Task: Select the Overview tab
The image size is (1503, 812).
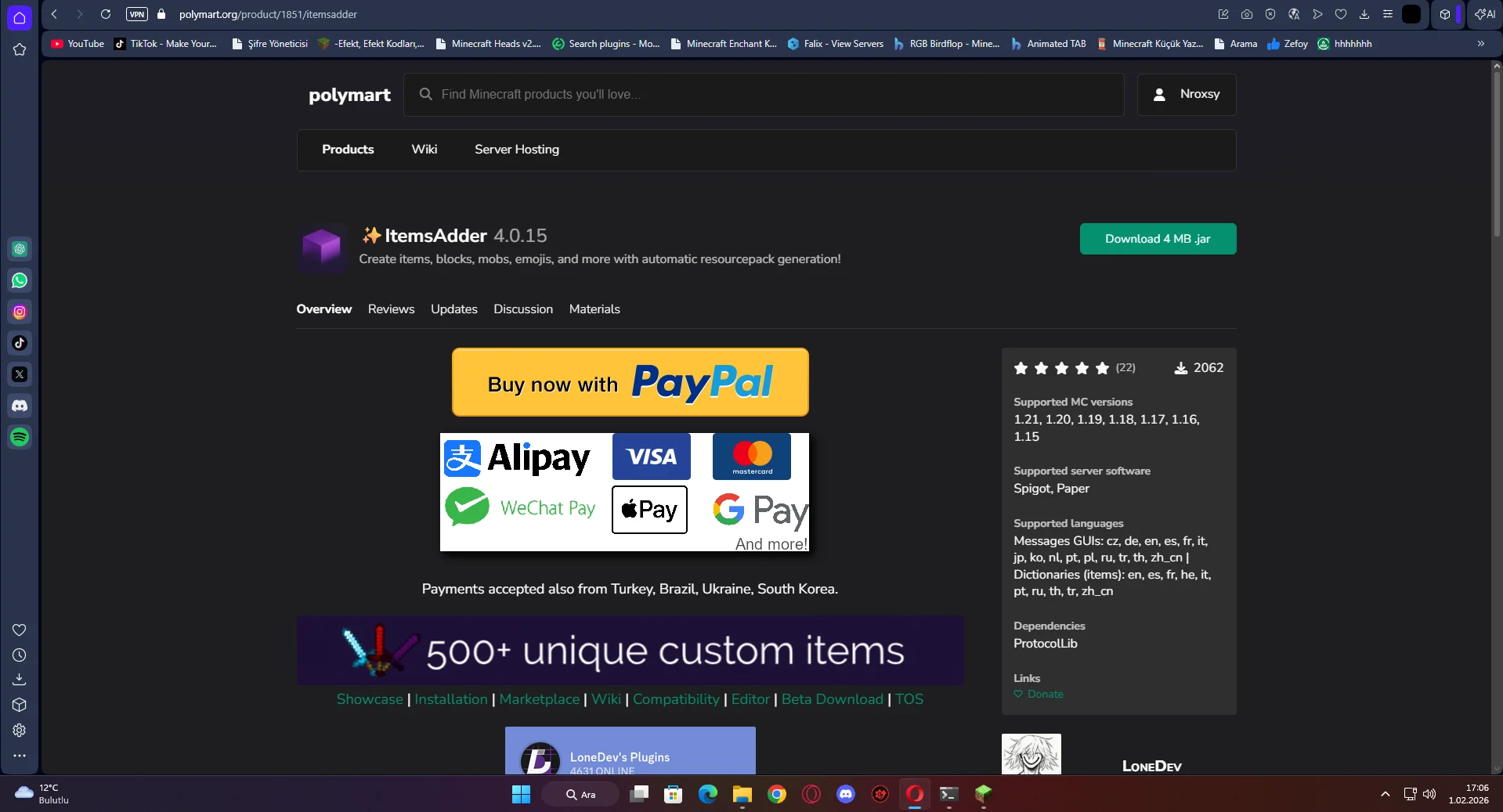Action: [x=324, y=309]
